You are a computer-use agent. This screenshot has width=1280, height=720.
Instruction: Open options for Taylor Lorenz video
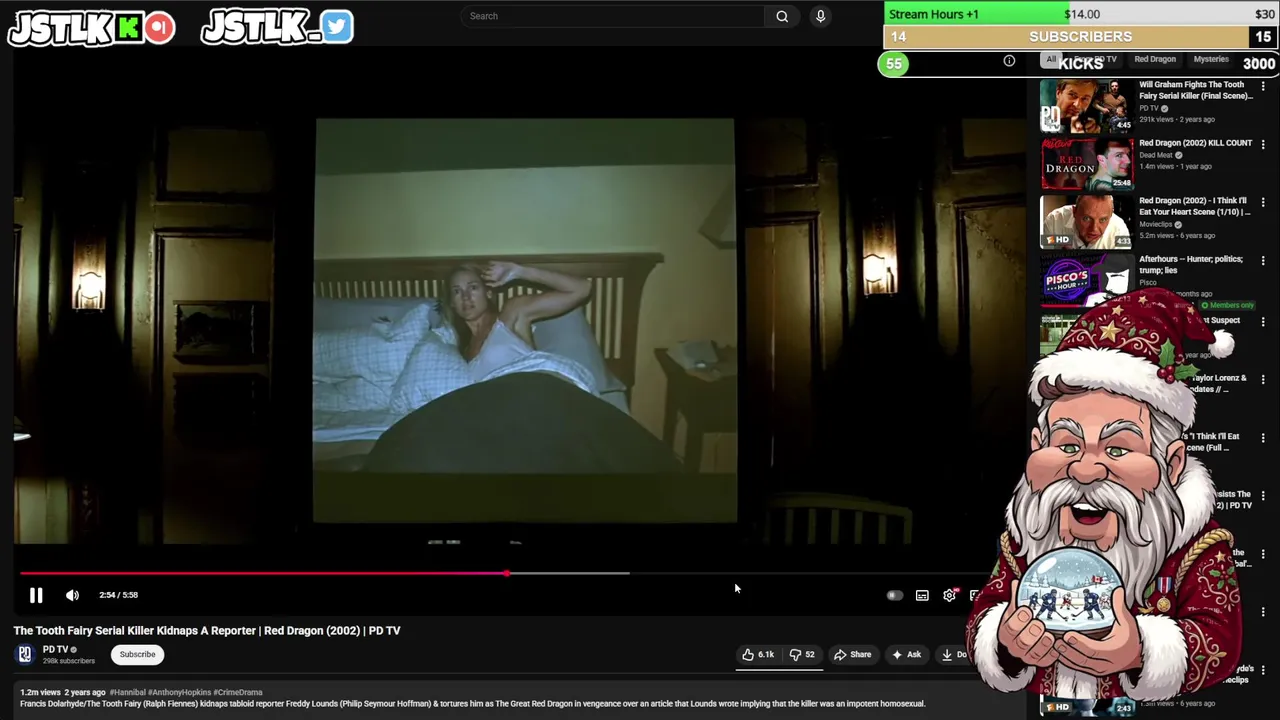pyautogui.click(x=1263, y=380)
